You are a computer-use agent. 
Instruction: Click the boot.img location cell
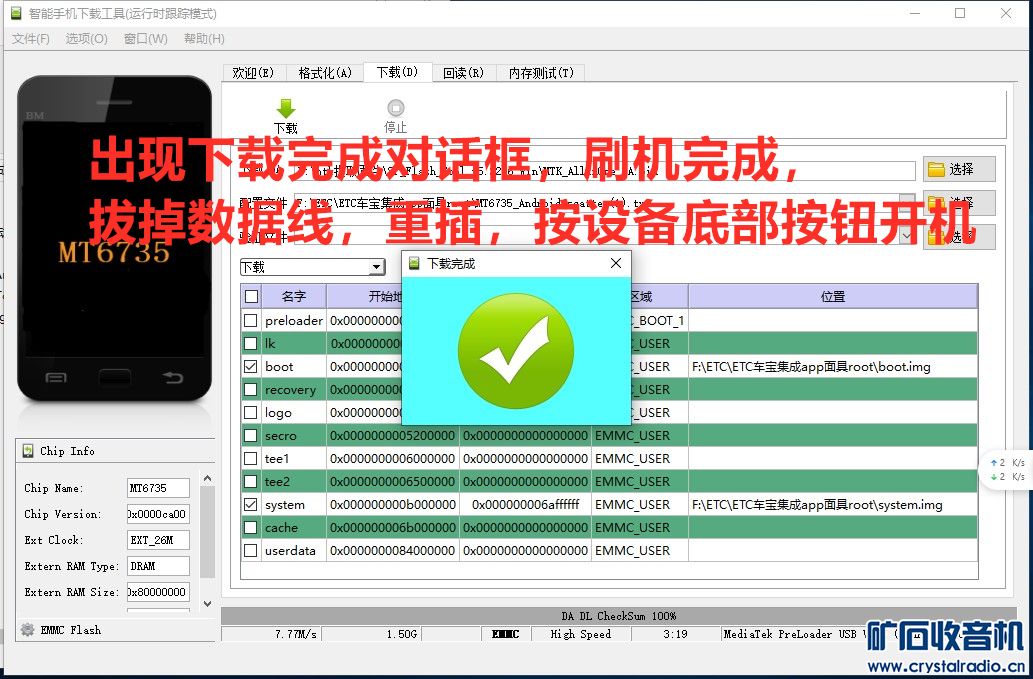[833, 367]
